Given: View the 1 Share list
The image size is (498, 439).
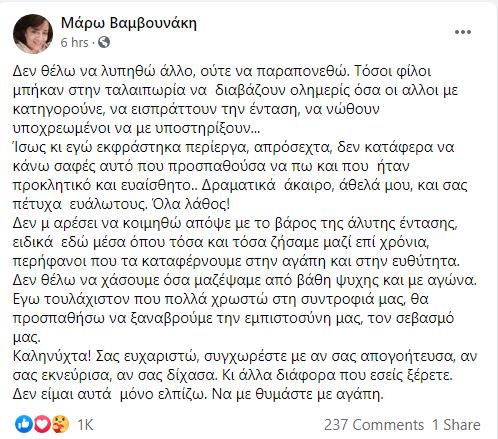Looking at the screenshot, I should [x=456, y=425].
